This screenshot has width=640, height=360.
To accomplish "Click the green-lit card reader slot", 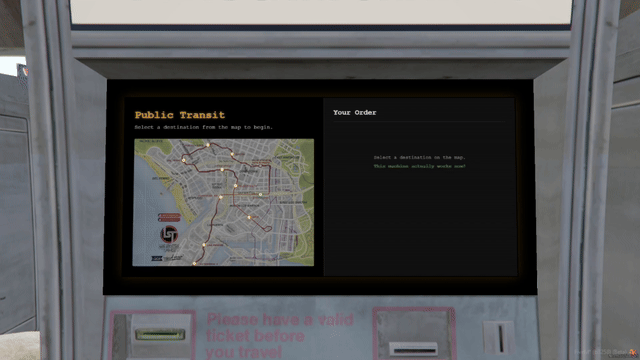I will (x=160, y=335).
